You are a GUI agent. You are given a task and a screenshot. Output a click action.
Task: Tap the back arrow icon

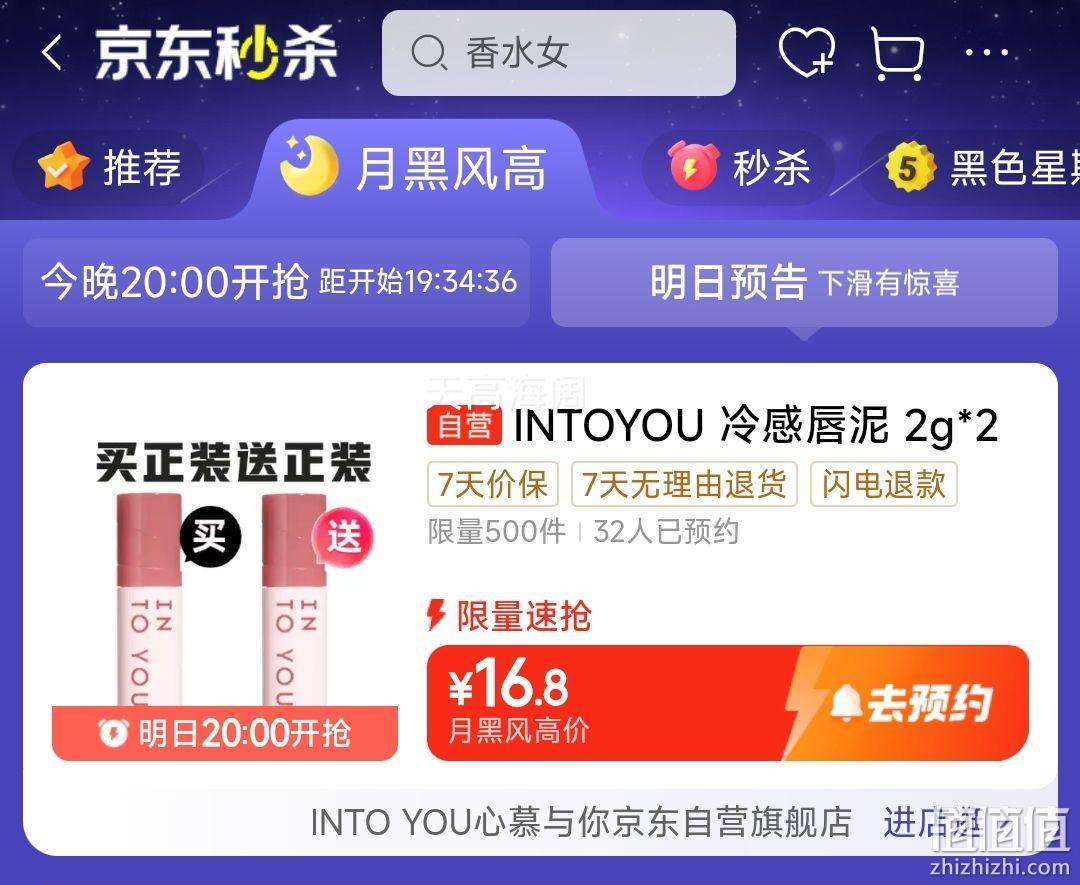(52, 53)
